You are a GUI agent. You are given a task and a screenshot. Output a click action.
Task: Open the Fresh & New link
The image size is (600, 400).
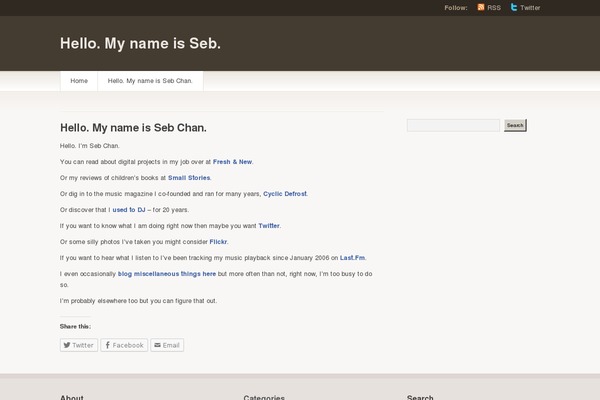(232, 162)
